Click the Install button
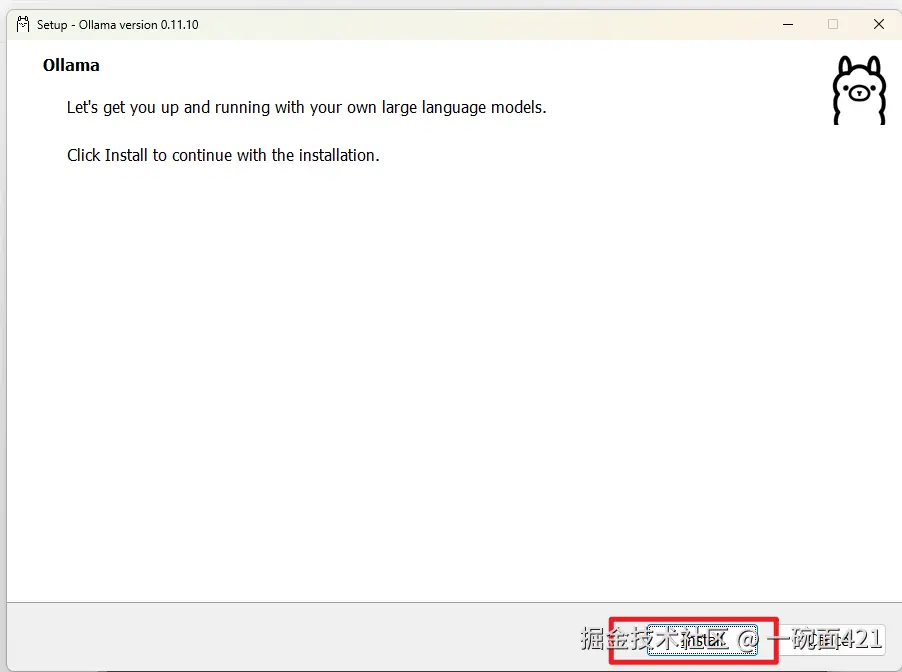The width and height of the screenshot is (902, 672). click(702, 640)
